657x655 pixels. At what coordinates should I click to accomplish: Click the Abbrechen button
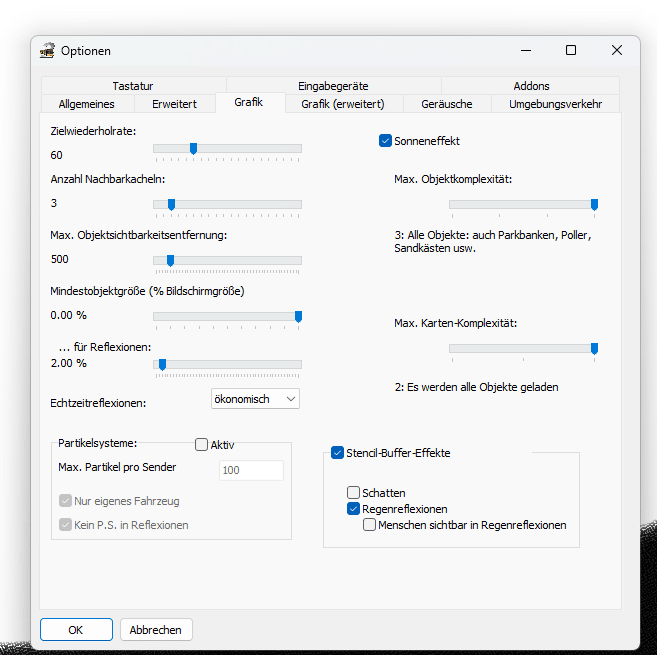pos(156,630)
